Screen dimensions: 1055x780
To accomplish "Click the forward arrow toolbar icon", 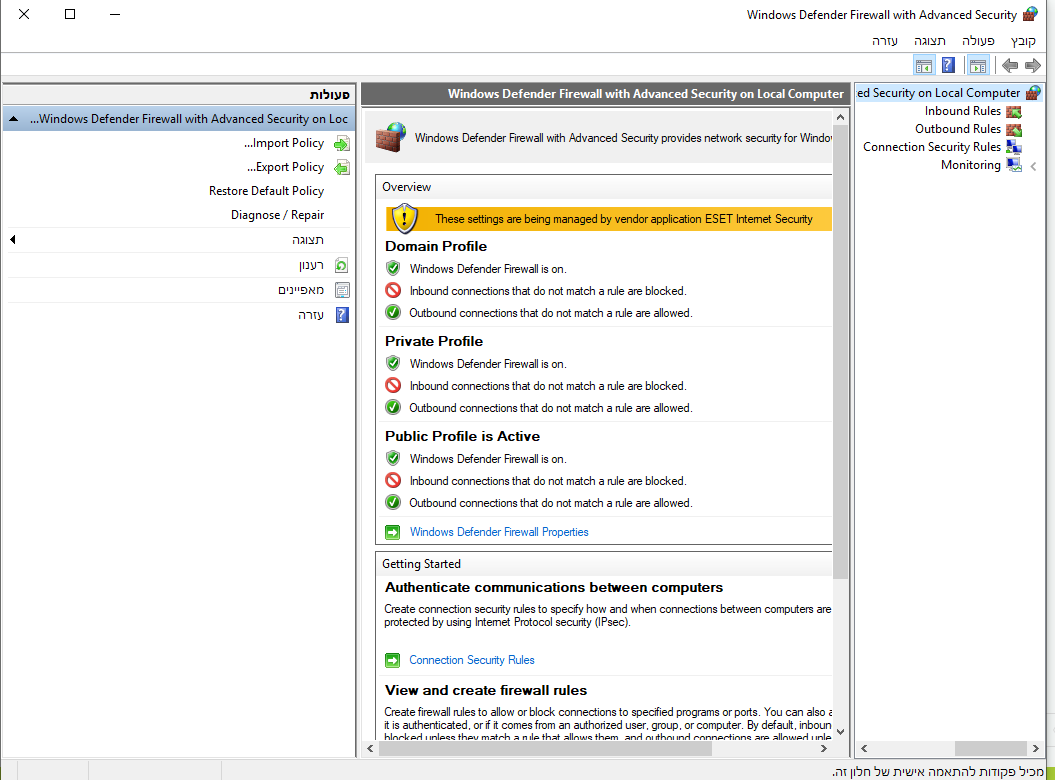I will click(1033, 65).
